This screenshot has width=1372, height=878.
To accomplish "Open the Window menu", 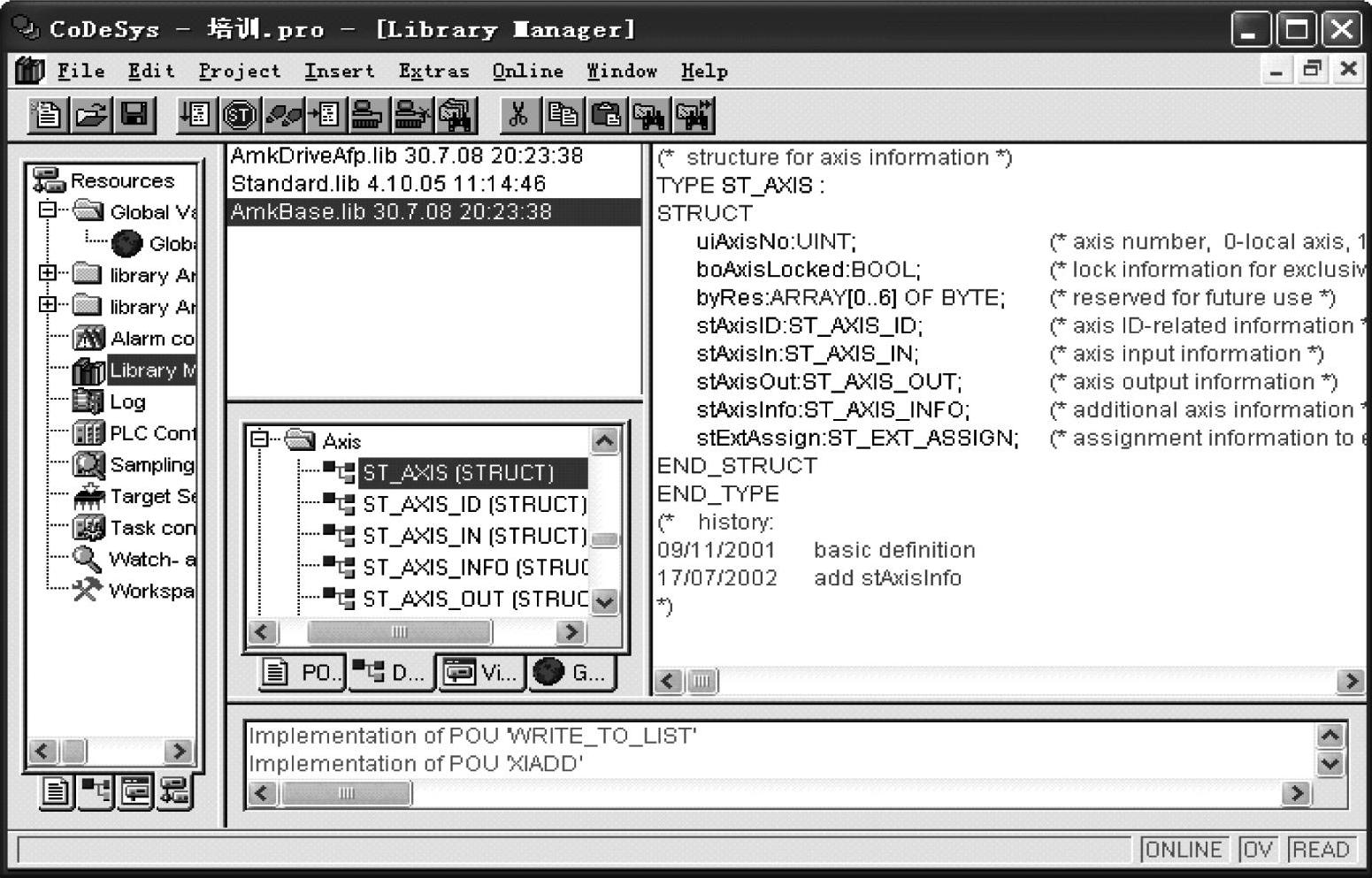I will point(622,71).
